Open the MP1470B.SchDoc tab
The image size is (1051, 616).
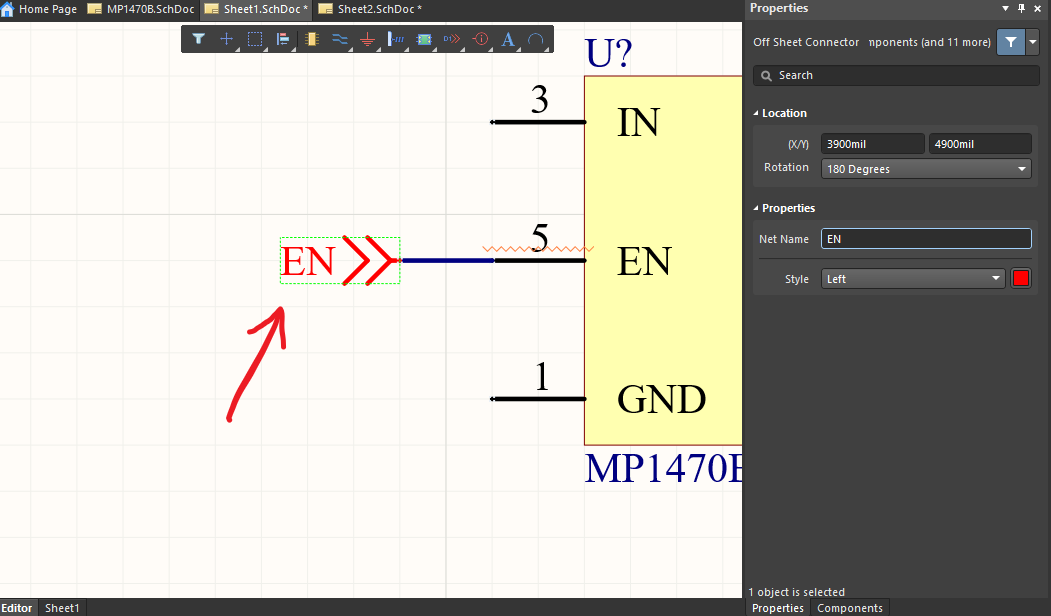[x=141, y=9]
